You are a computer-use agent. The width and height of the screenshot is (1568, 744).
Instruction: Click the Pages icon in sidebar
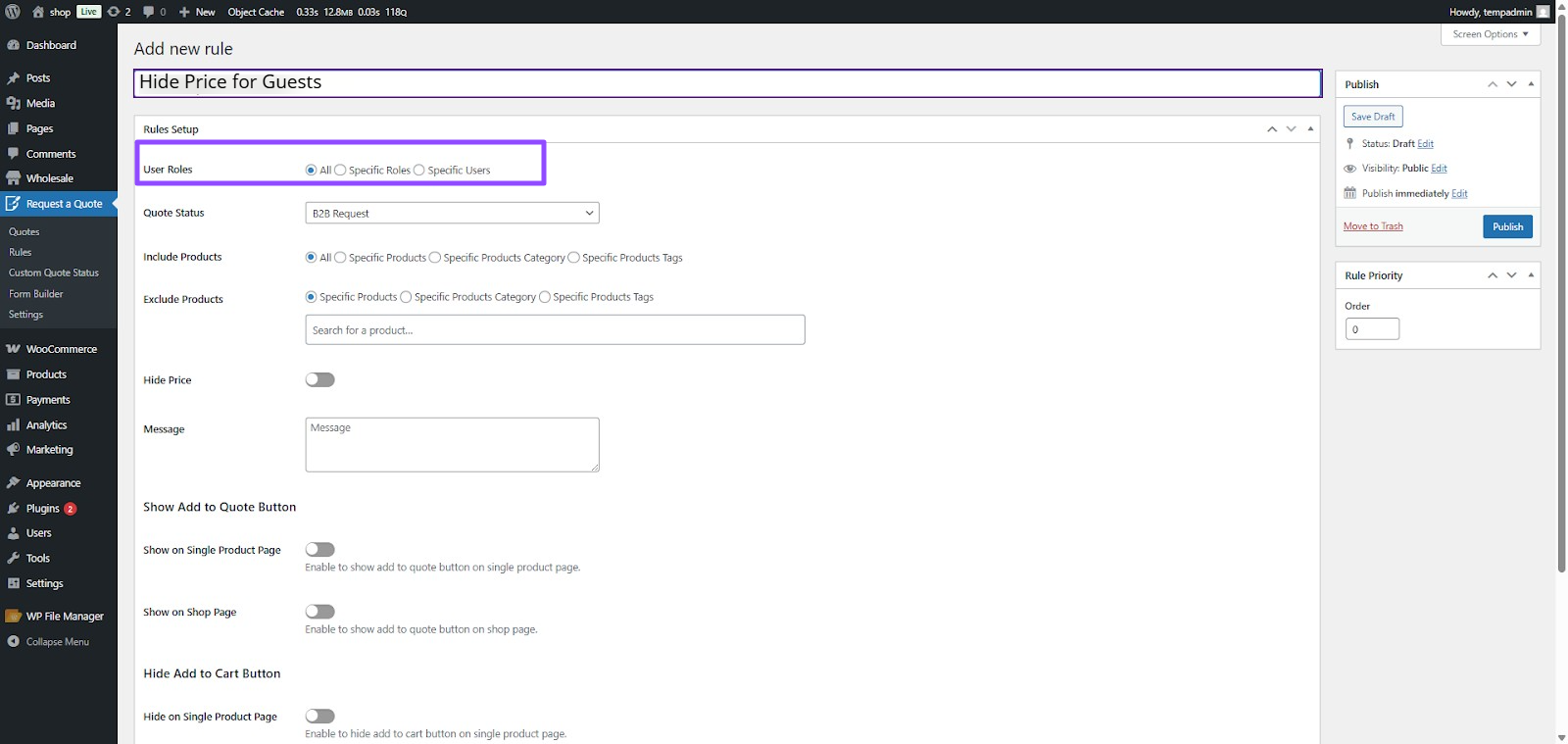tap(13, 128)
